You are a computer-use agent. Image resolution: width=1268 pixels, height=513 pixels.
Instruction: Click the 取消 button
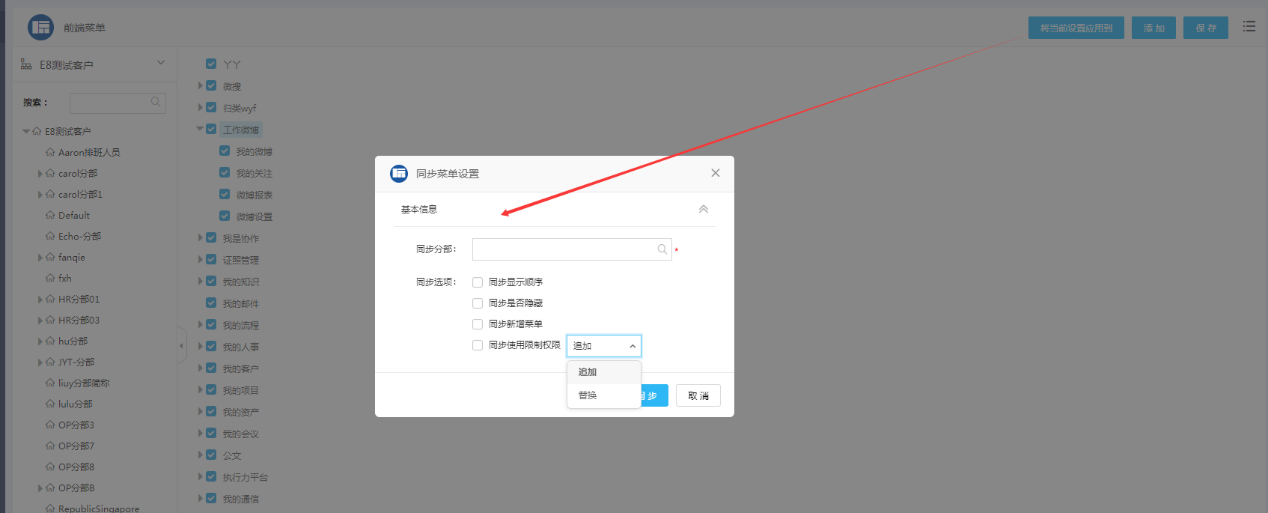click(x=698, y=396)
